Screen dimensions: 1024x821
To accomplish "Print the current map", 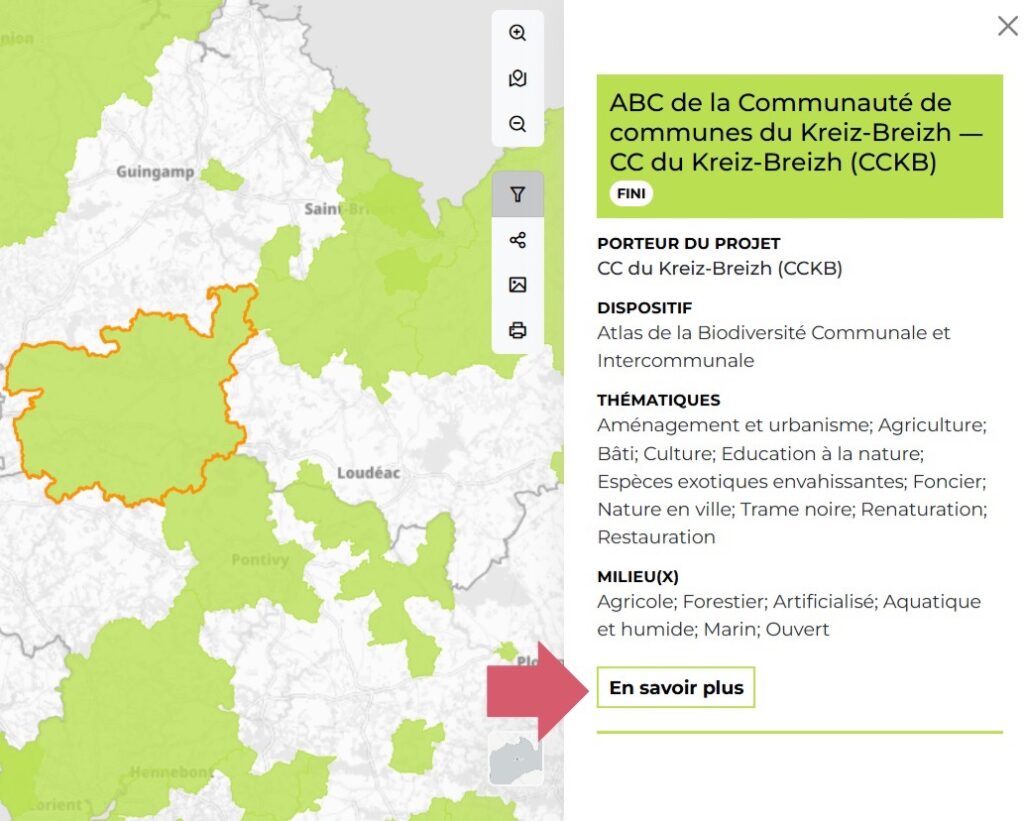I will pos(517,329).
